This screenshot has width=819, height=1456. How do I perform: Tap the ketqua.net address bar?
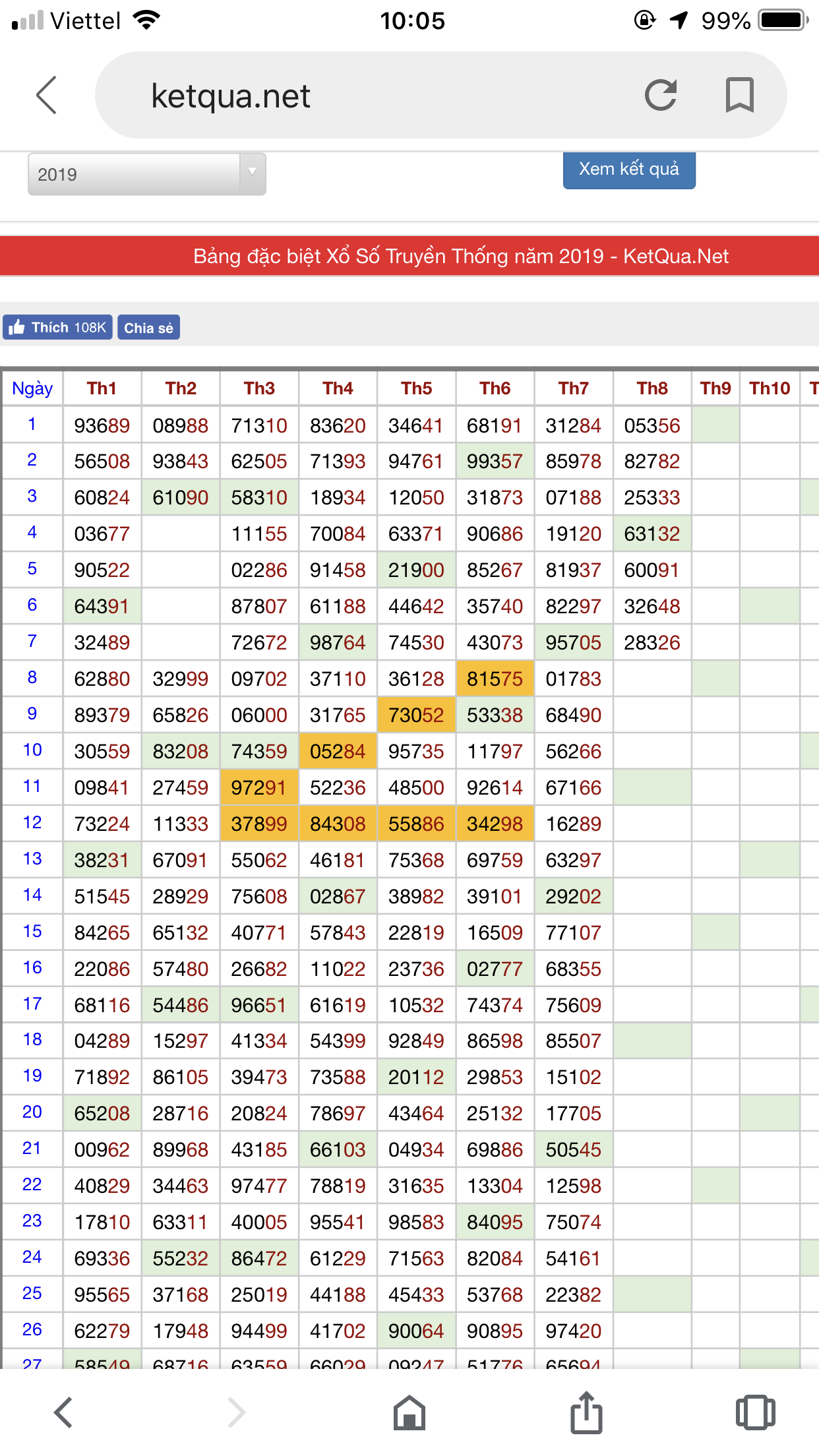(x=369, y=96)
